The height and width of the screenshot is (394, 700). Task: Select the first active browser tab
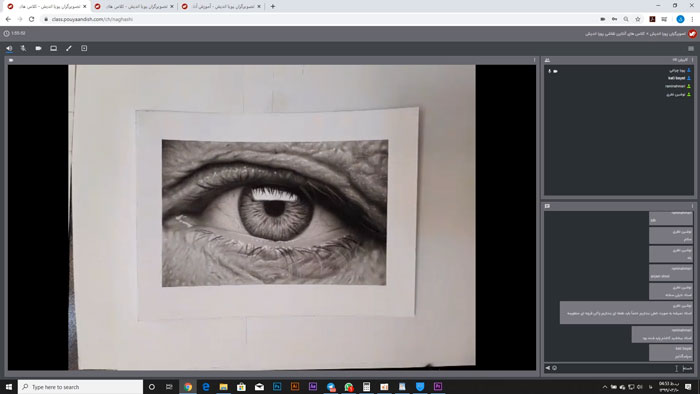coord(46,7)
